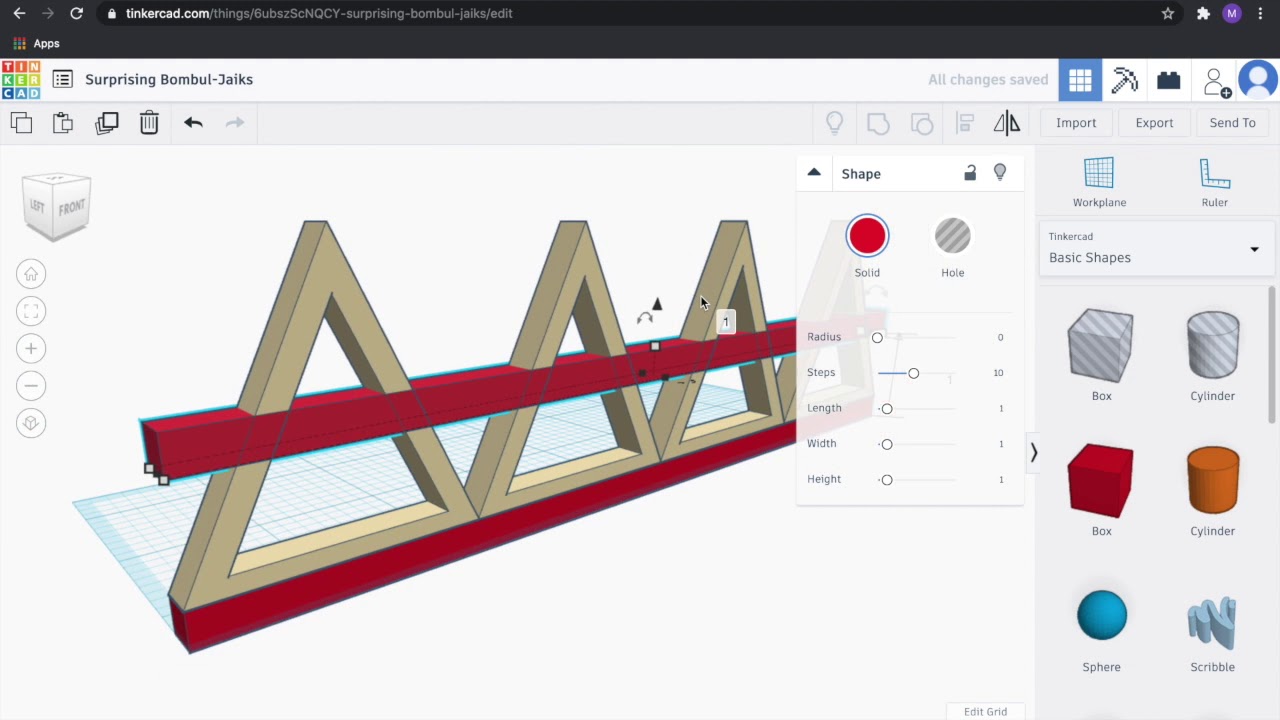Click the Export button
This screenshot has height=720, width=1280.
pyautogui.click(x=1154, y=123)
